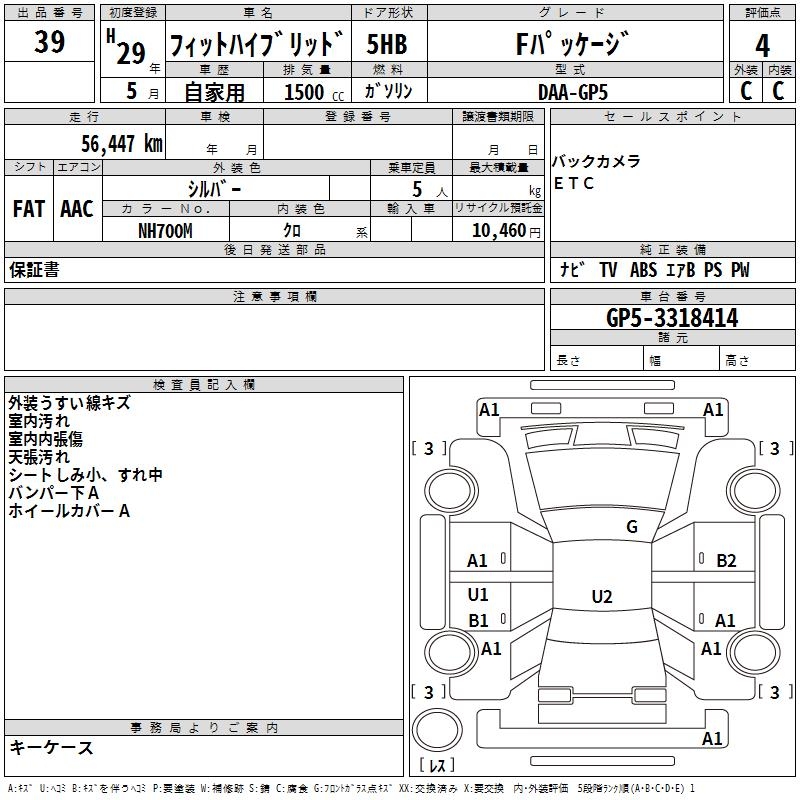
Task: Click the seating capacity 5 人
Action: point(430,189)
